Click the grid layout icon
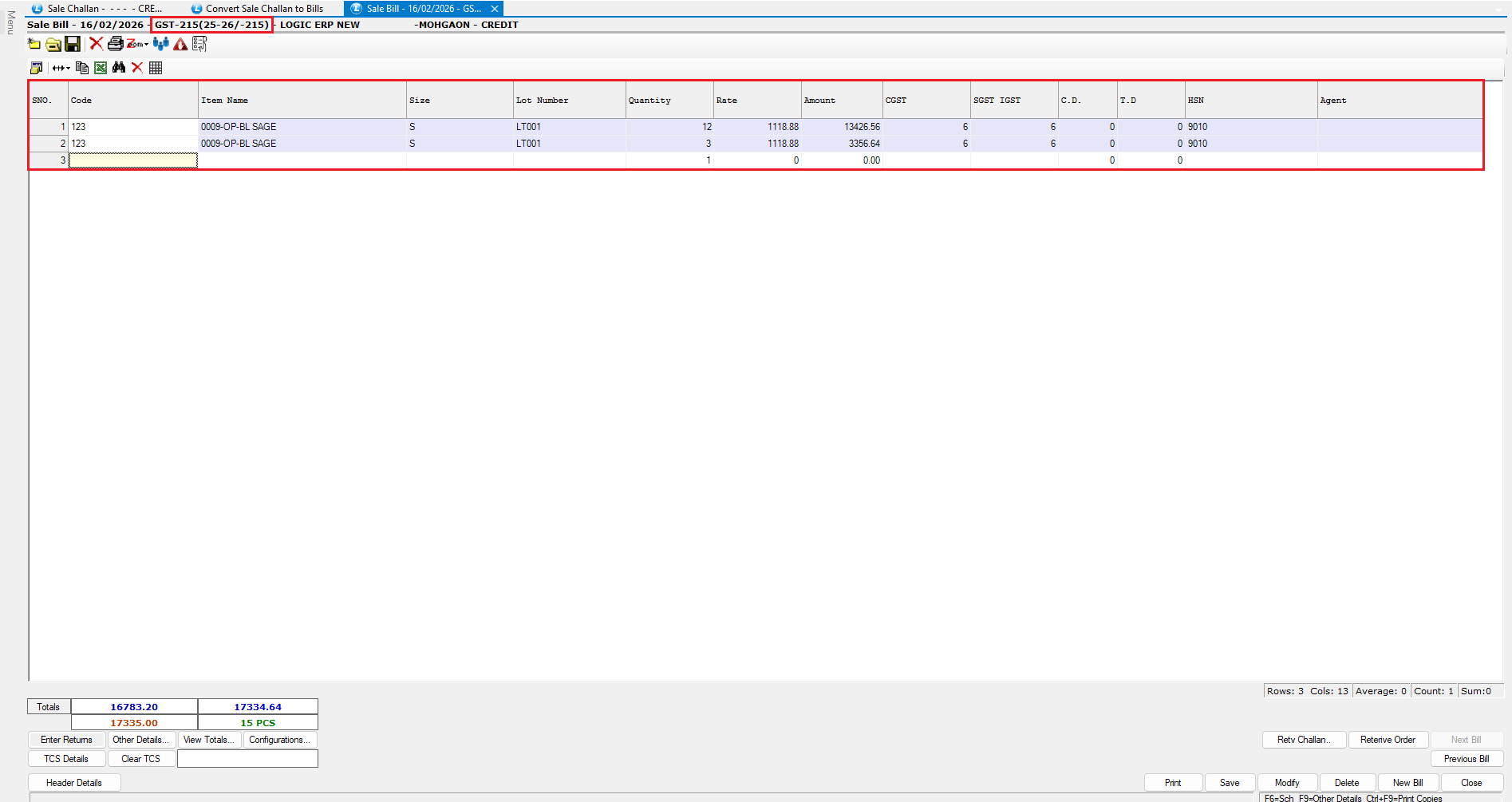1512x802 pixels. [156, 68]
